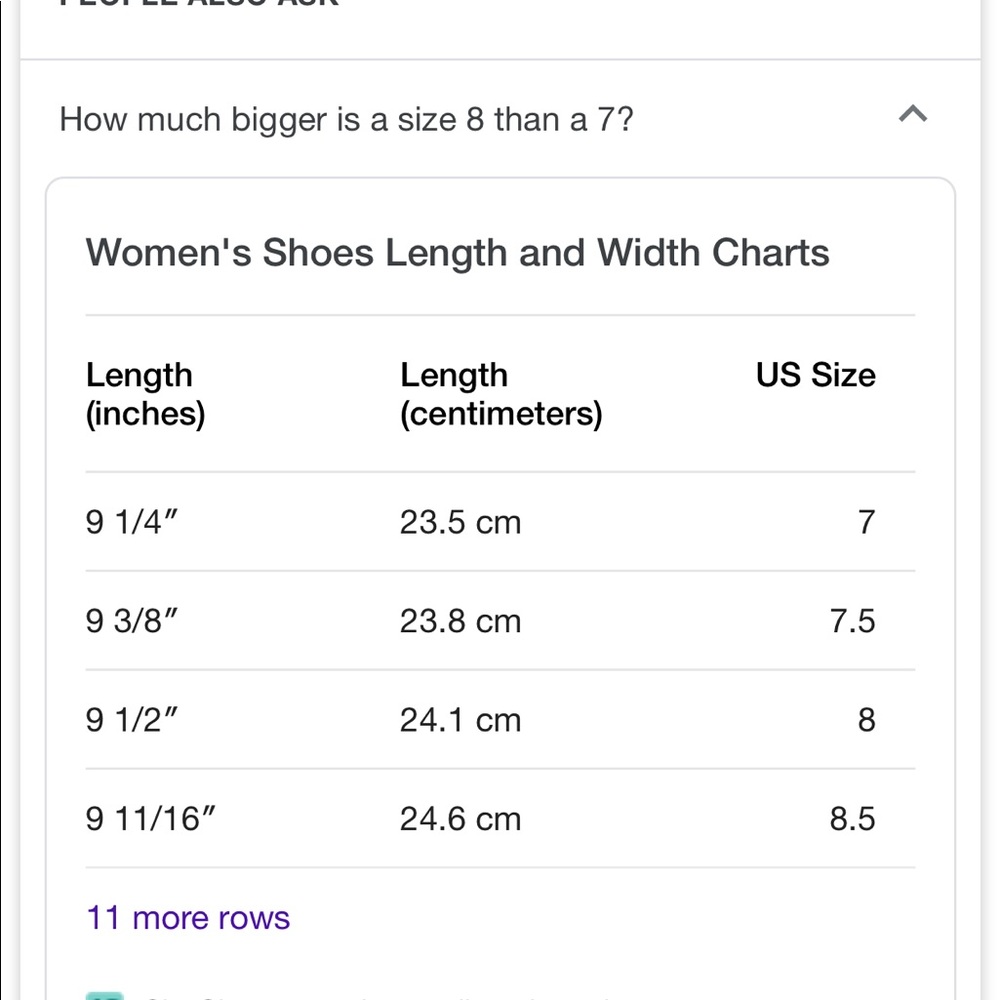
Task: Select the 'Length (inches)' column header
Action: tap(145, 394)
